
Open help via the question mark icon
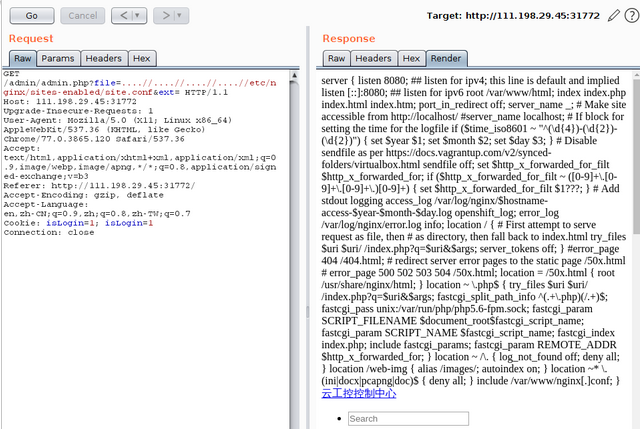click(632, 16)
